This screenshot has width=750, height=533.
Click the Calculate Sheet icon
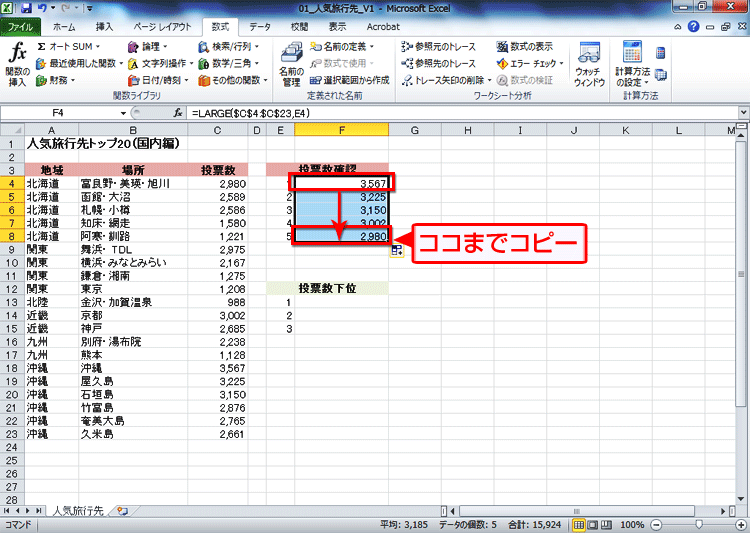tap(661, 75)
